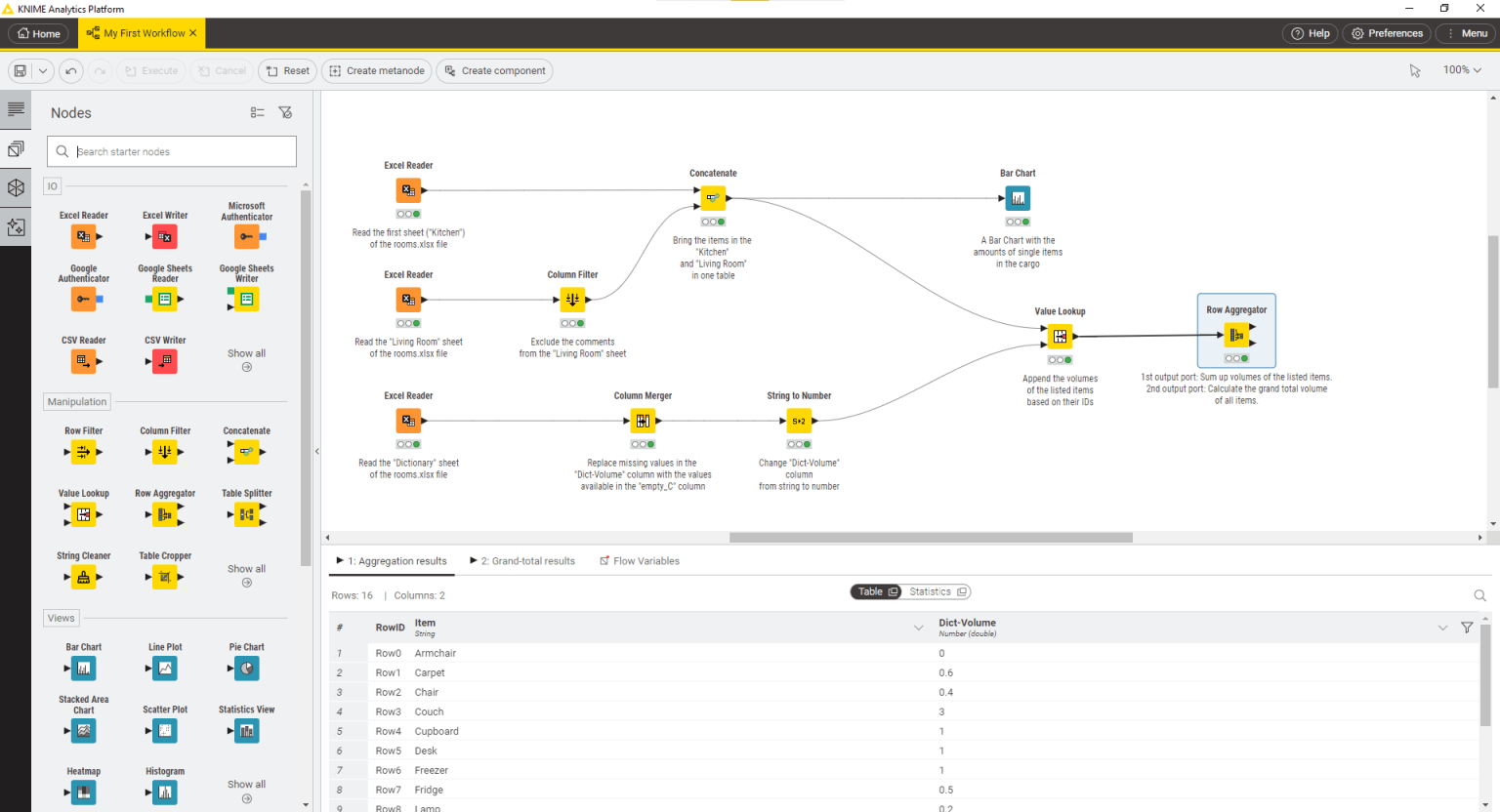Collapse the left node repository panel
1500x812 pixels.
tap(316, 451)
